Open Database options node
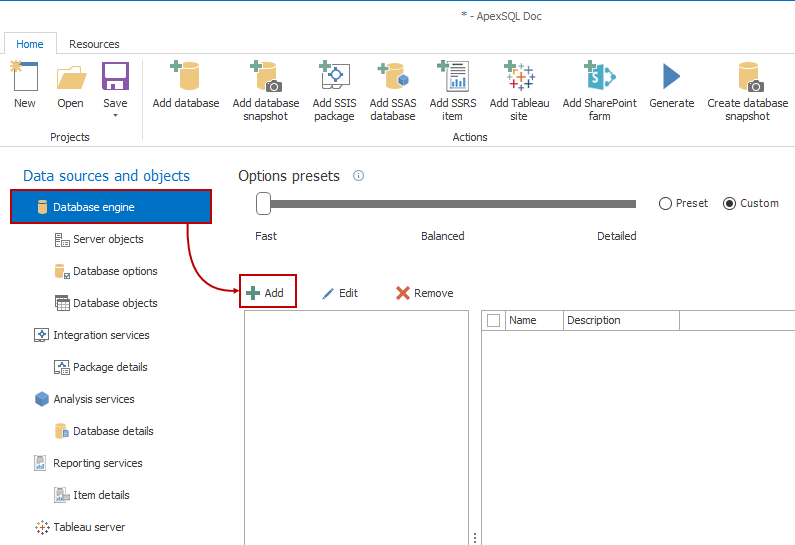The image size is (795, 545). (x=106, y=271)
